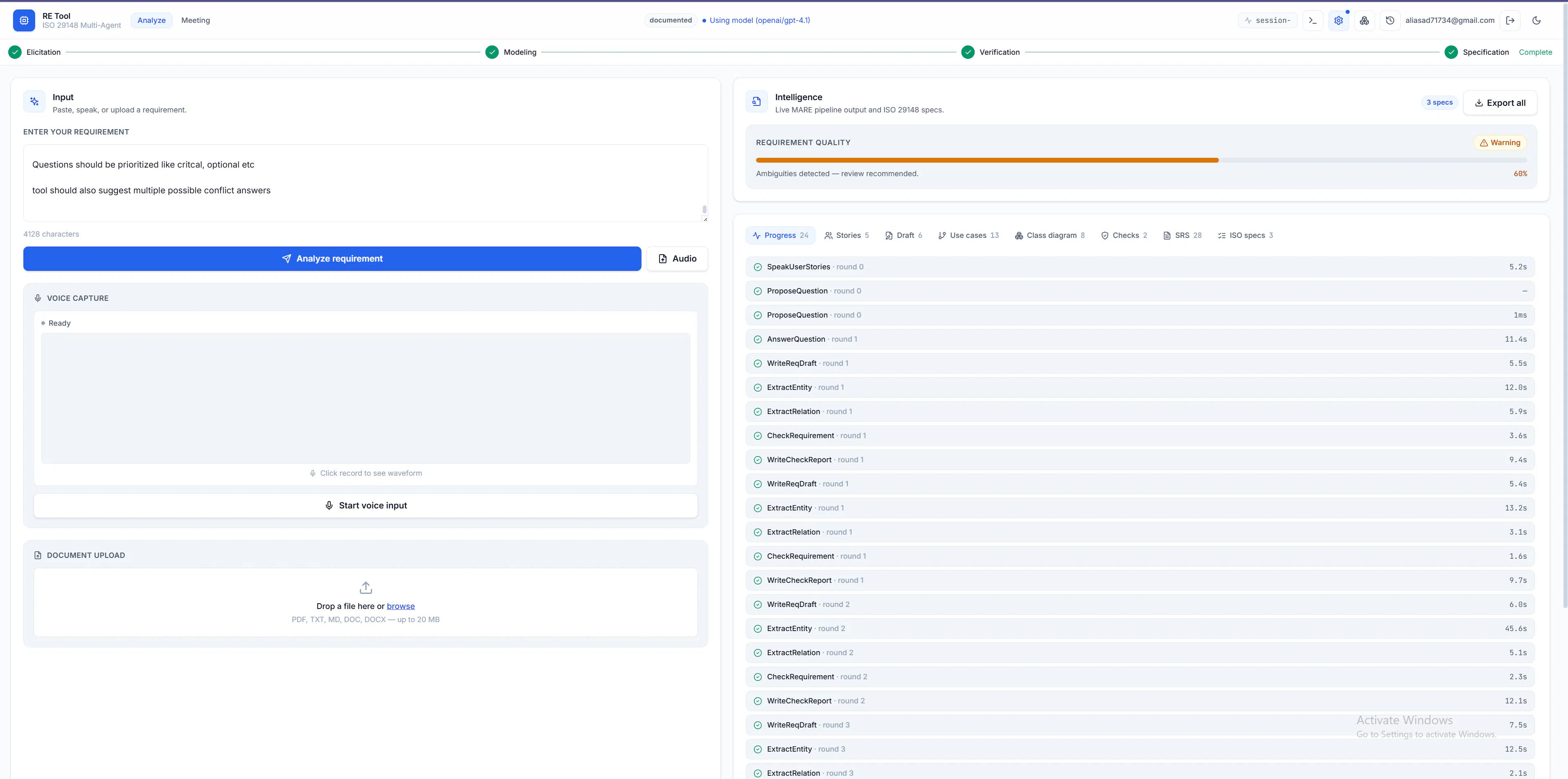
Task: Click the 3 specs badge
Action: pos(1440,102)
